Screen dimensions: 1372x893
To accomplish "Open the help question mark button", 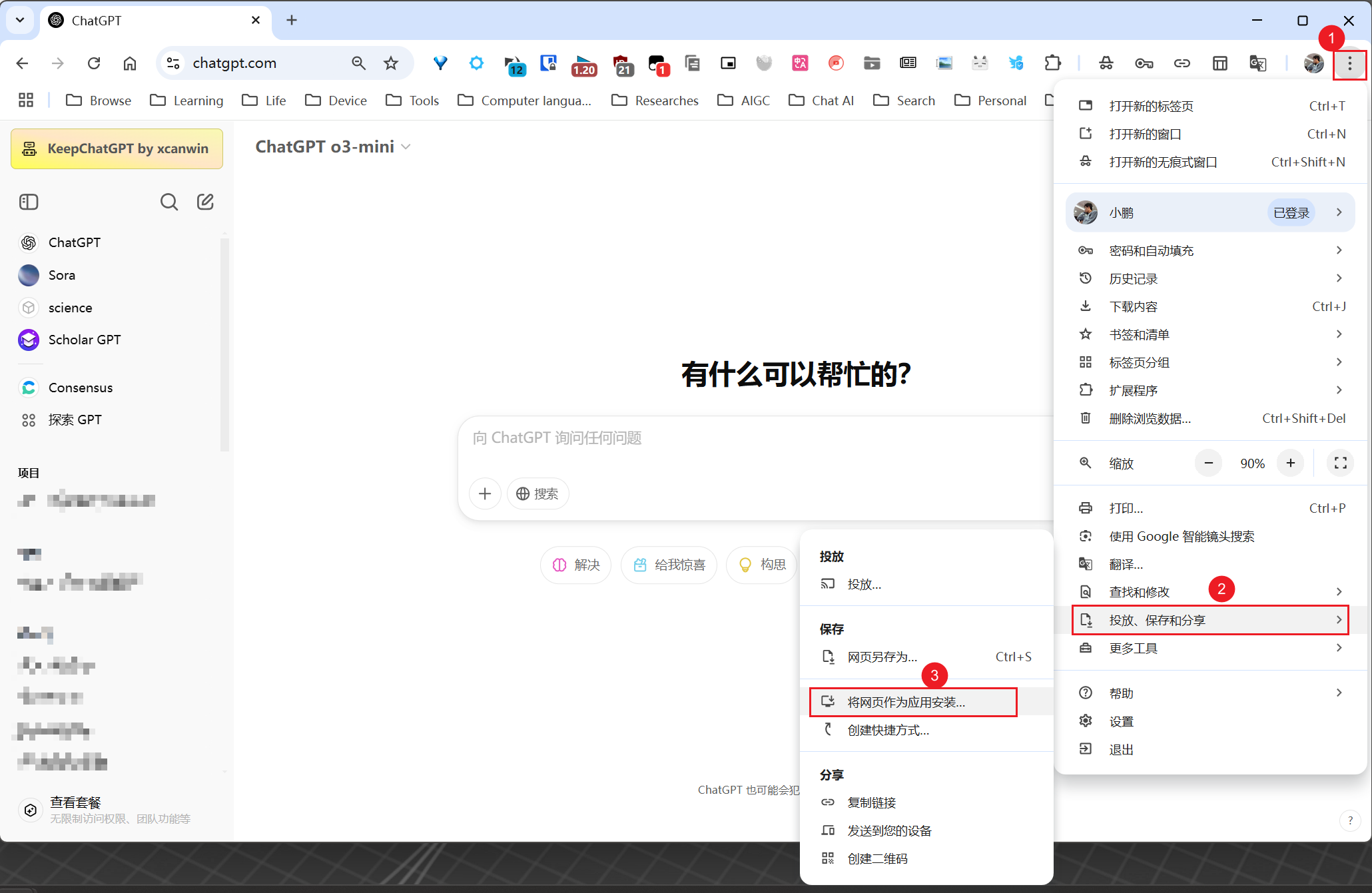I will click(1350, 820).
